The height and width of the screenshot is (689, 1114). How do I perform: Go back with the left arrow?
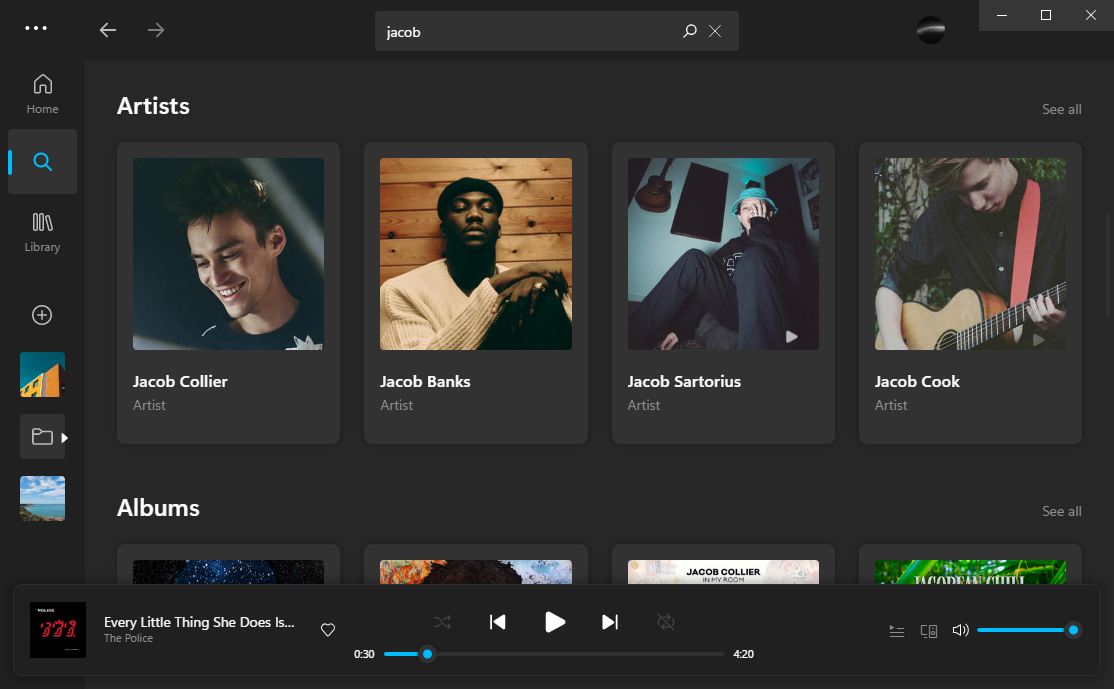(107, 30)
